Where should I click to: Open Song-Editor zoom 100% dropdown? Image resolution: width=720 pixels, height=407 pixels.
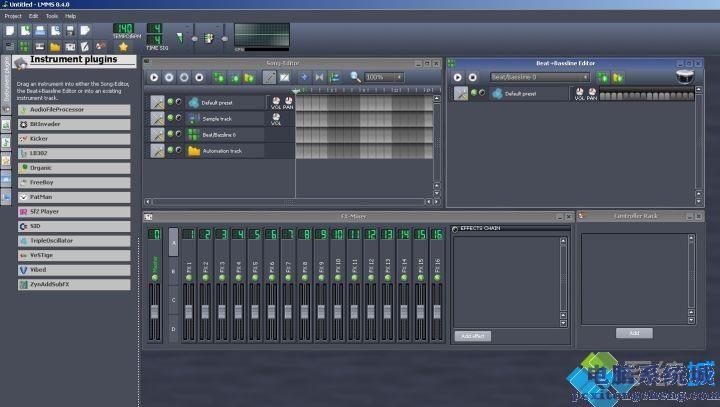coord(384,77)
